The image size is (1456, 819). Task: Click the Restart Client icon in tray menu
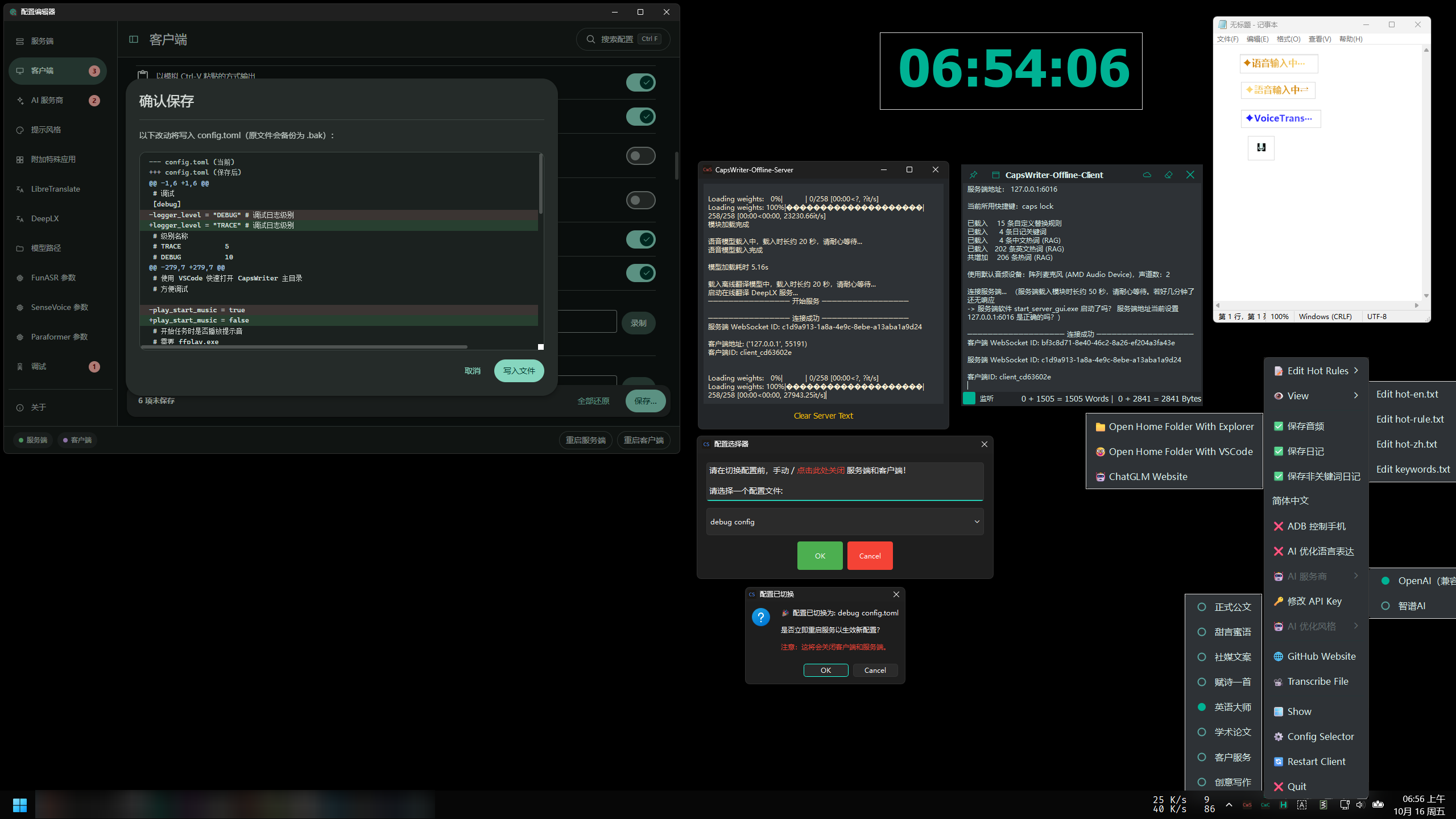tap(1278, 762)
